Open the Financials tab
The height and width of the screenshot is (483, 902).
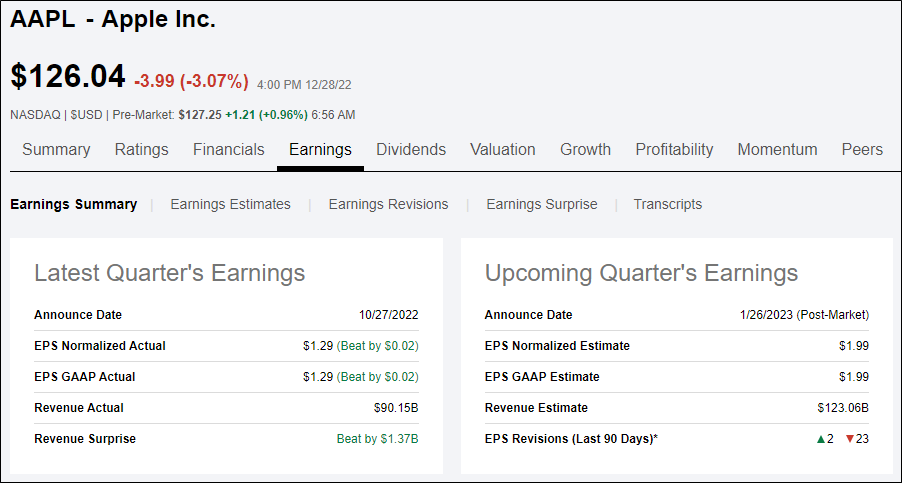click(228, 150)
